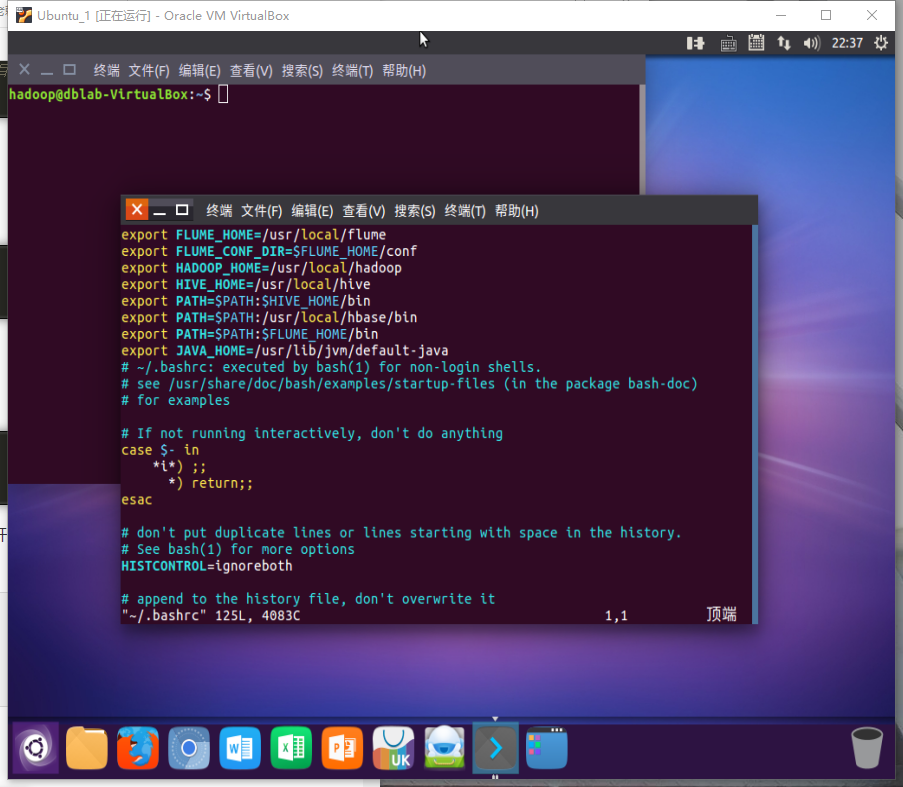Open the blue workspace window dock icon

pyautogui.click(x=547, y=747)
